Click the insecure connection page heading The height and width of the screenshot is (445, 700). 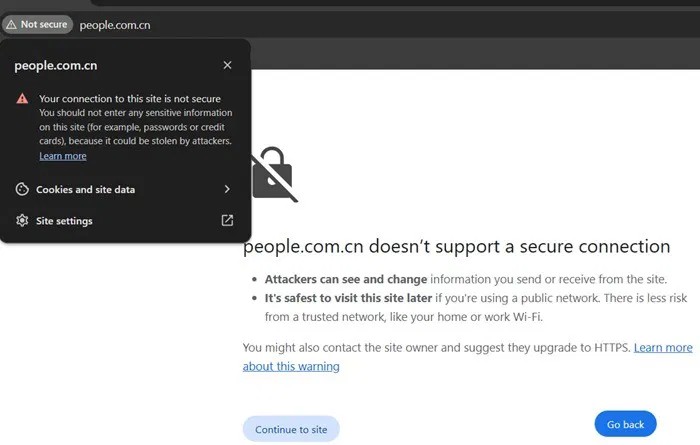coord(456,246)
